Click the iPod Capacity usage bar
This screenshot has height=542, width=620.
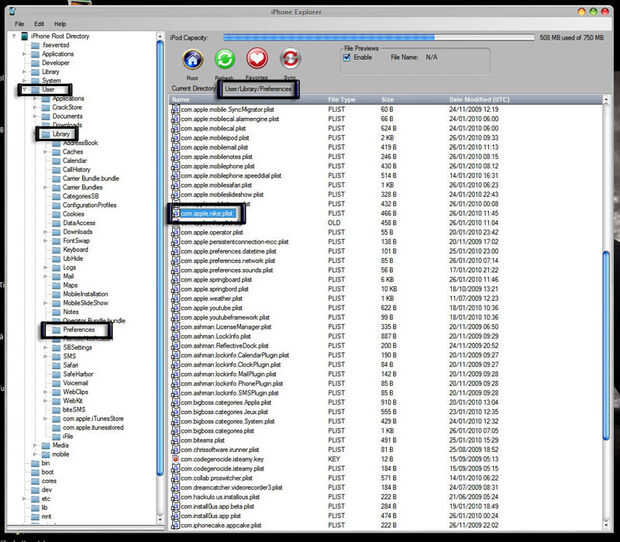pyautogui.click(x=379, y=38)
